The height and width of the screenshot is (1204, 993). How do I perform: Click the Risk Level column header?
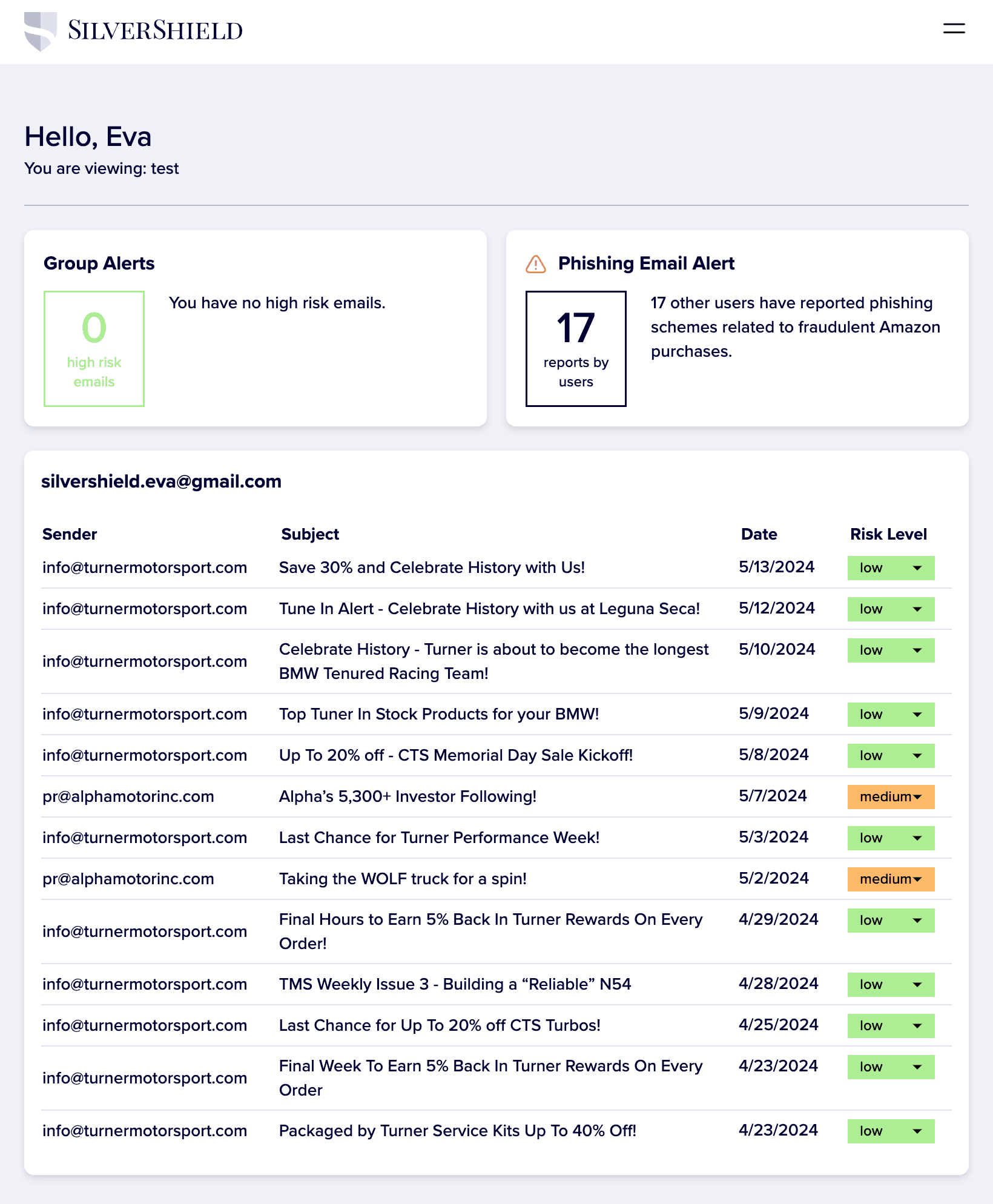(x=888, y=534)
